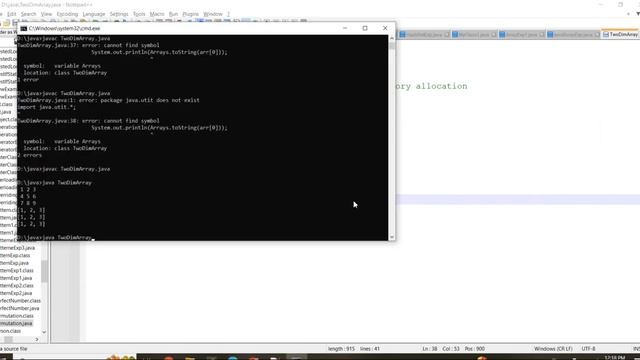Click the cmd window scrollbar thumb
The image size is (640, 360).
(x=392, y=45)
